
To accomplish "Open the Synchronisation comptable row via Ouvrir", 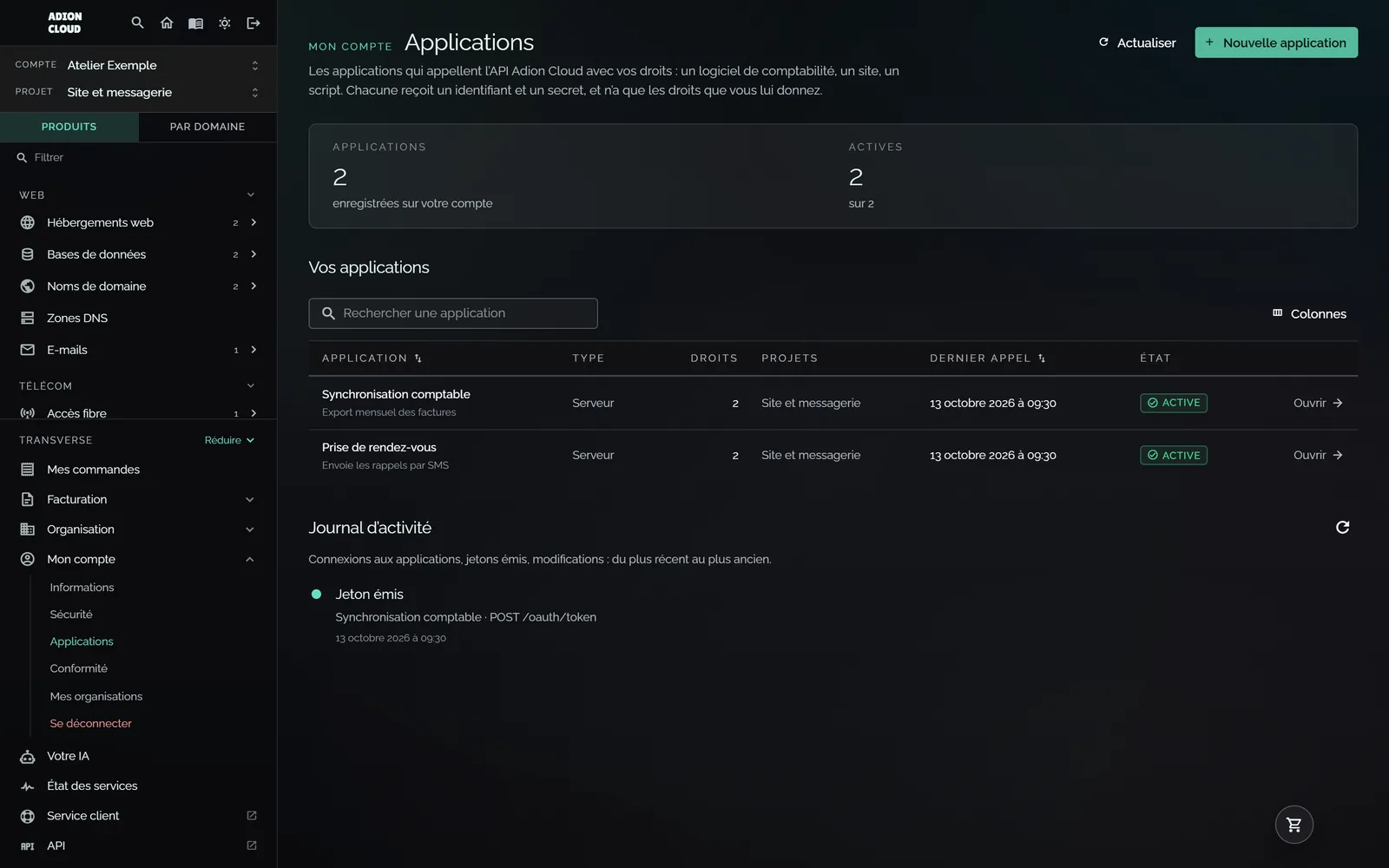I will tap(1318, 403).
